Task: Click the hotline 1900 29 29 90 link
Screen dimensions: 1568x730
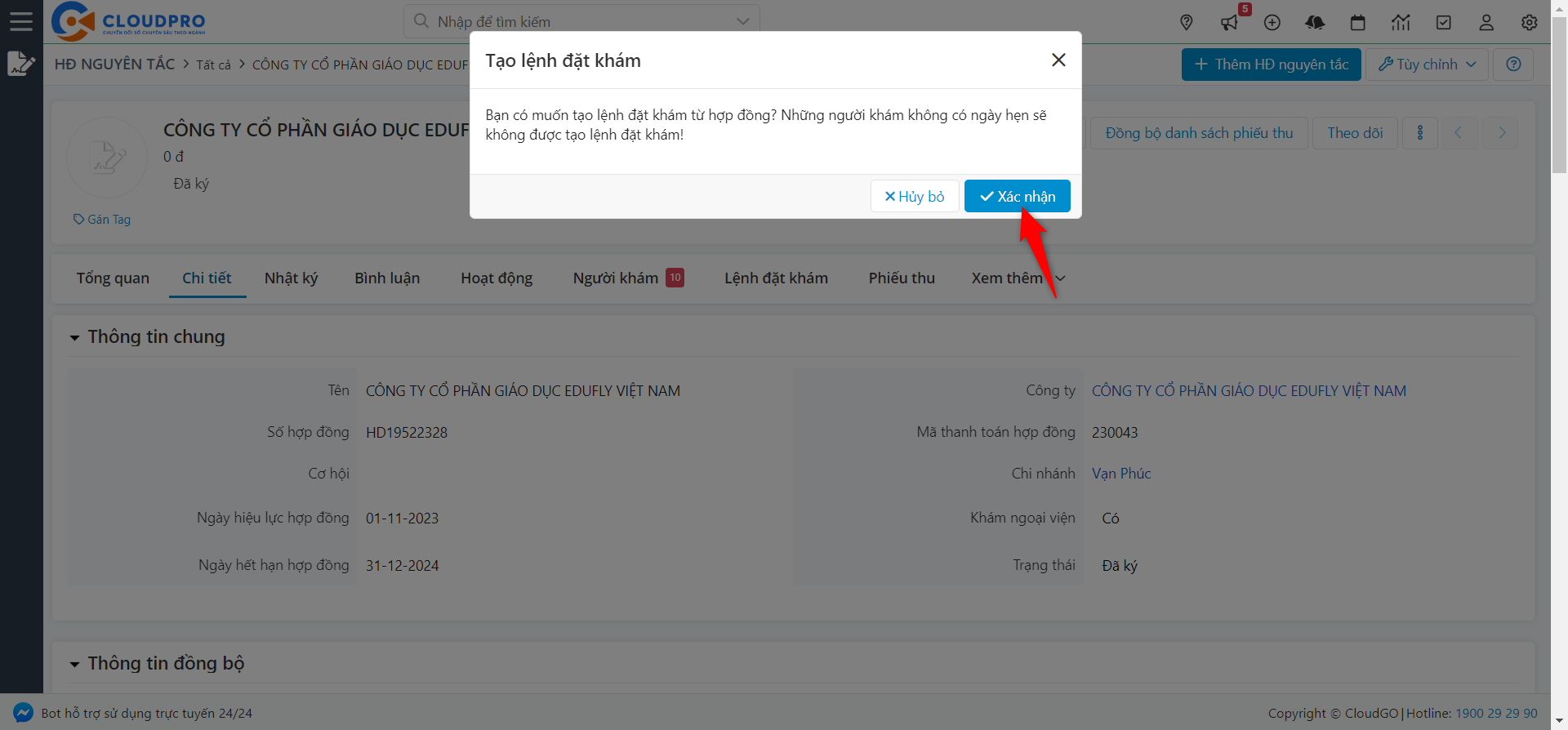Action: (1496, 714)
